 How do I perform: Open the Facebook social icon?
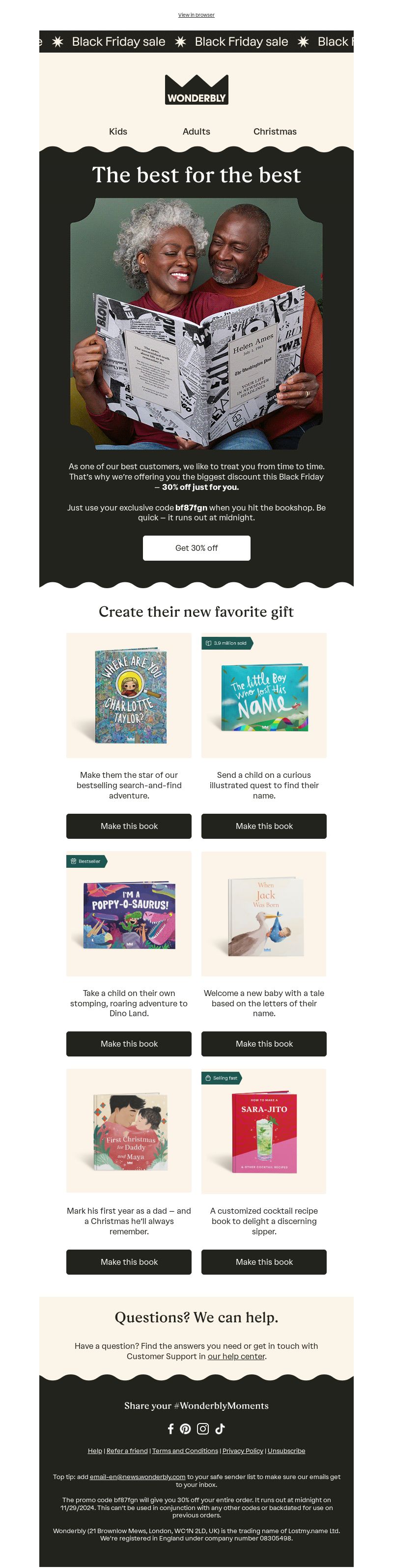(171, 1428)
